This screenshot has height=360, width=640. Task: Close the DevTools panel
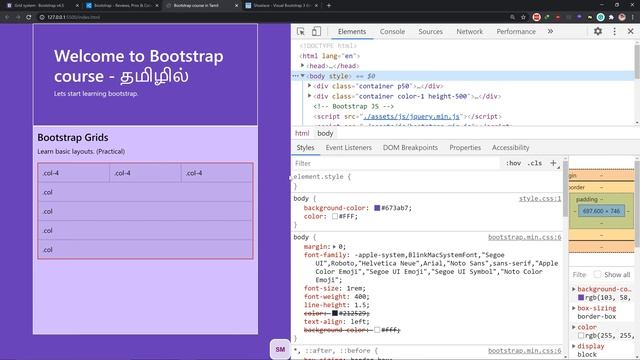pos(630,31)
